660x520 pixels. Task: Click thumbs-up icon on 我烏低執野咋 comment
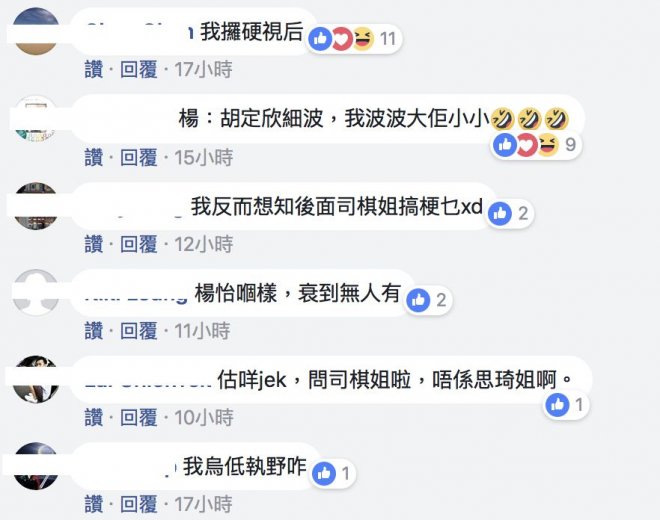(324, 474)
